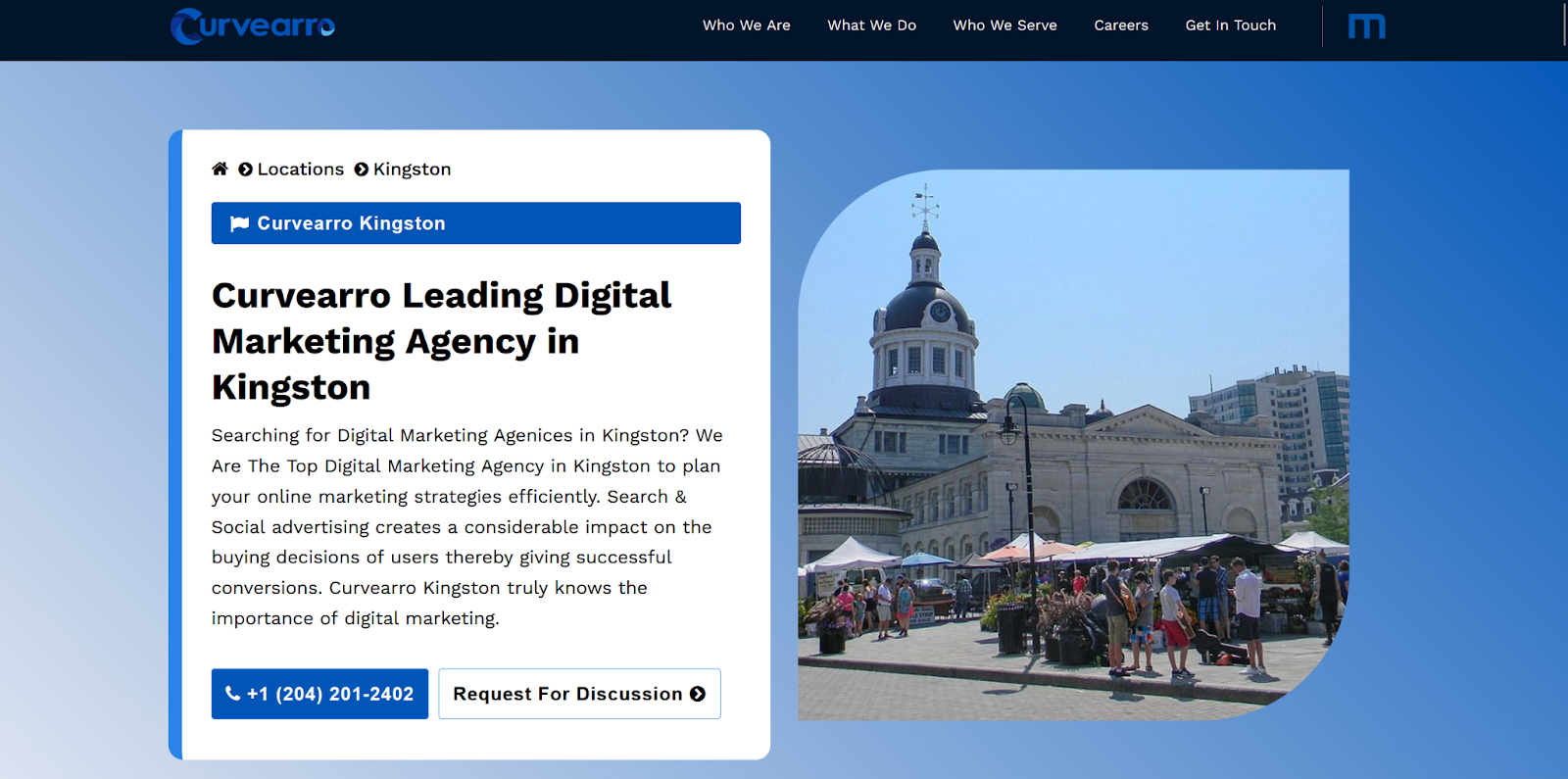Open Locations breadcrumb link
Viewport: 1568px width, 779px height.
(x=301, y=170)
